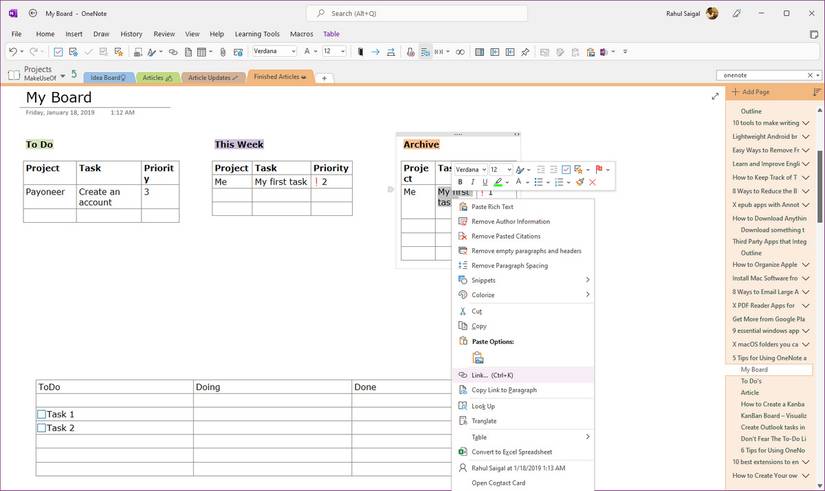Screen dimensions: 825x491
Task: Apply green highlighter from the mini toolbar
Action: 499,182
